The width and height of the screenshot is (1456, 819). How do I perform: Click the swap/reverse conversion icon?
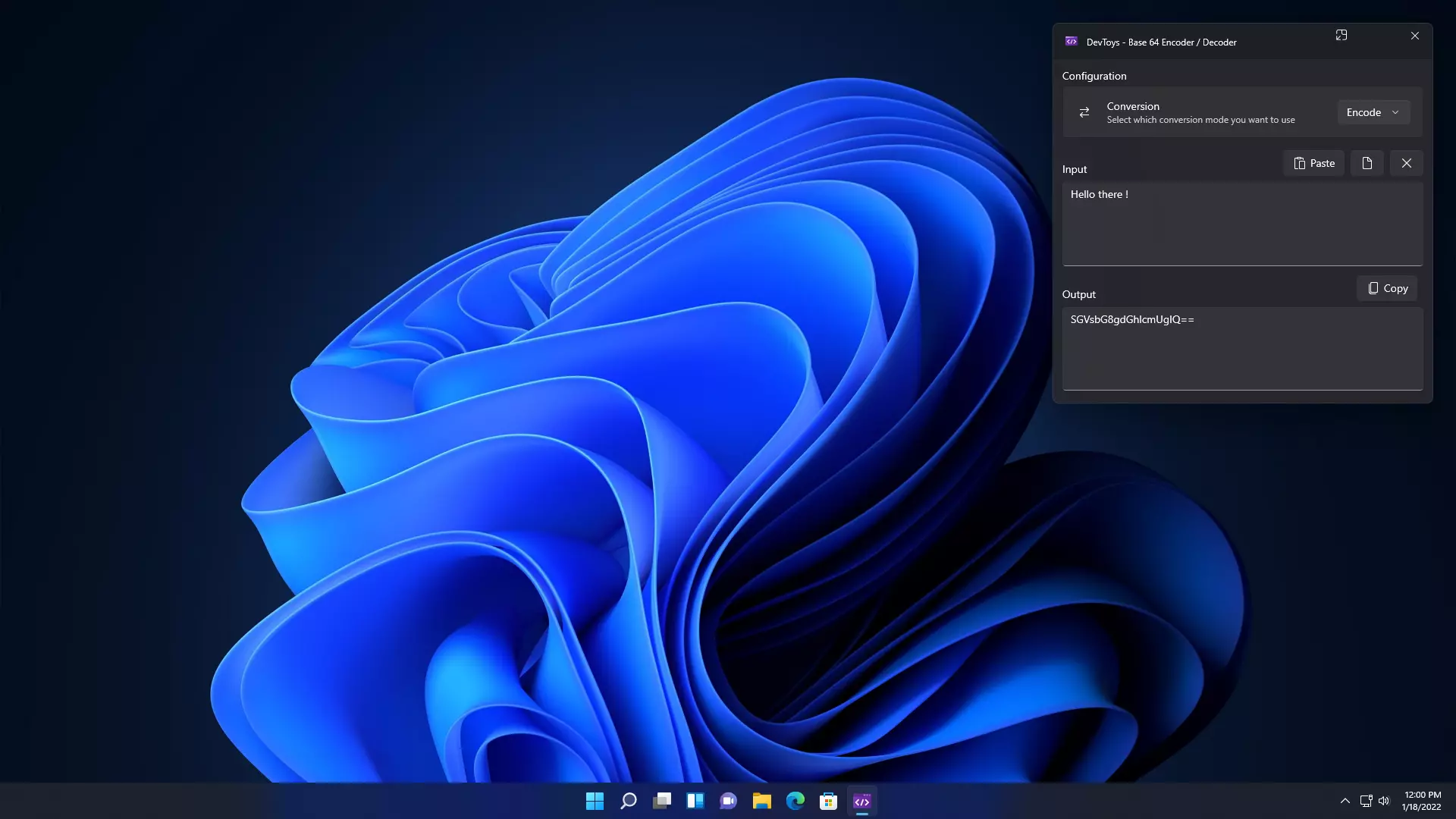[1085, 111]
